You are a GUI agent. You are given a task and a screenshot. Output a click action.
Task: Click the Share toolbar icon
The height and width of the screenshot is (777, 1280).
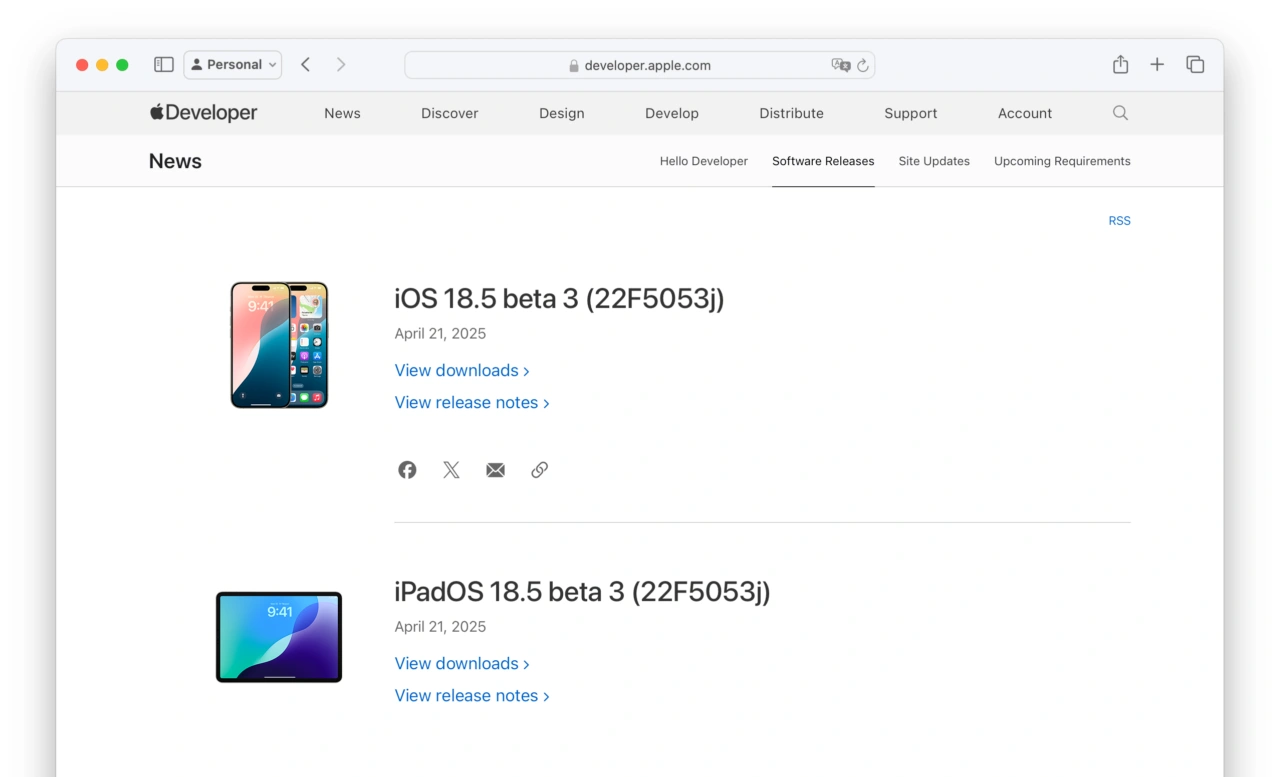[1120, 65]
